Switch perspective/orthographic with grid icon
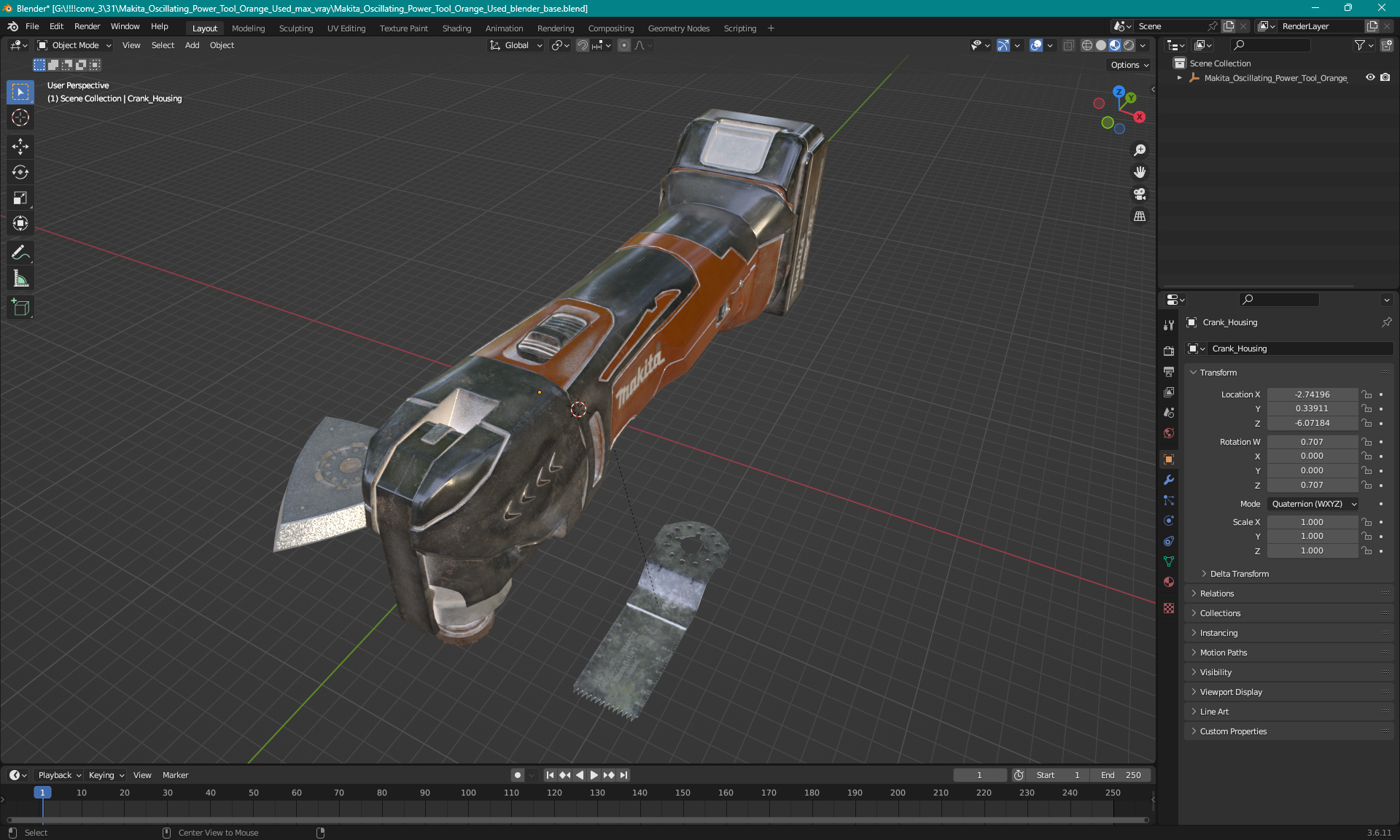The height and width of the screenshot is (840, 1400). [1140, 217]
